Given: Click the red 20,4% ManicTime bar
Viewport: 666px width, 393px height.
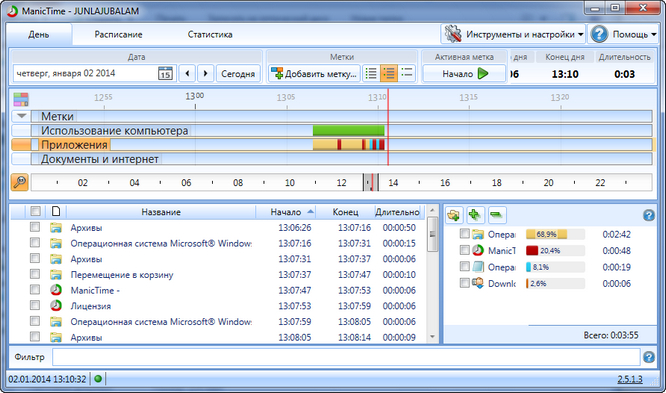Looking at the screenshot, I should pos(532,251).
